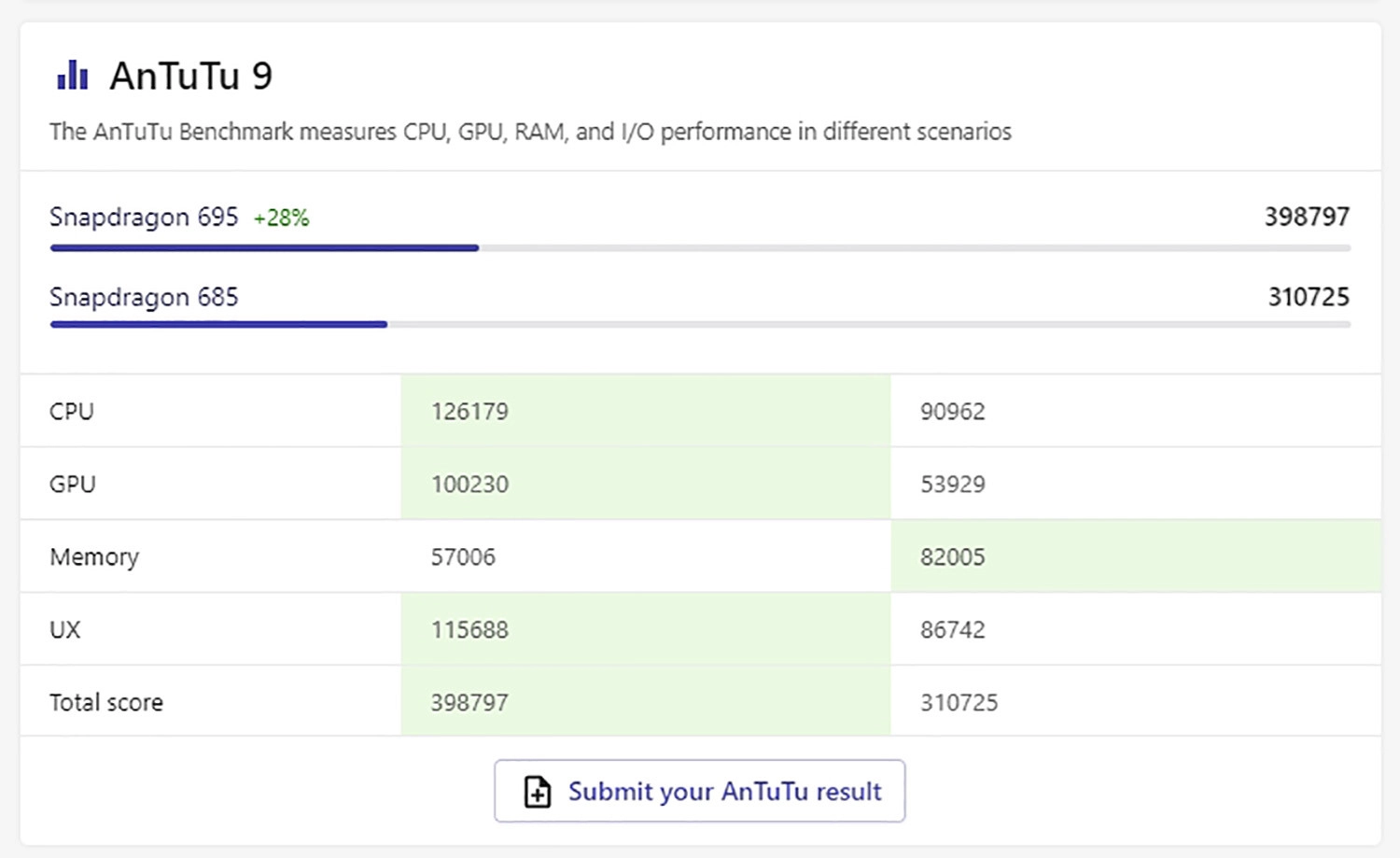The height and width of the screenshot is (858, 1400).
Task: Submit your AnTuTu result
Action: point(700,791)
